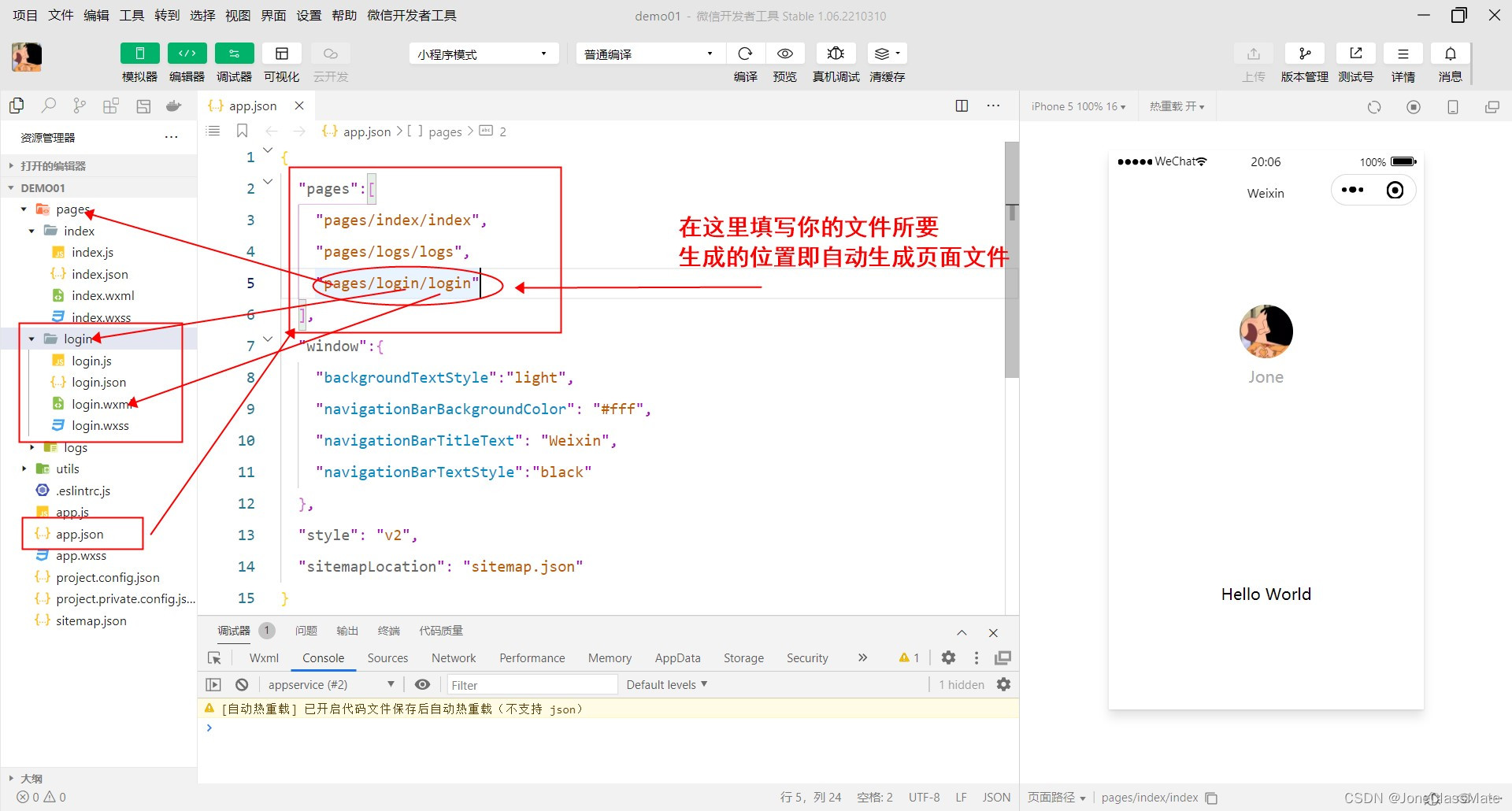Collapse the index folder
Viewport: 1512px width, 811px height.
pyautogui.click(x=31, y=231)
